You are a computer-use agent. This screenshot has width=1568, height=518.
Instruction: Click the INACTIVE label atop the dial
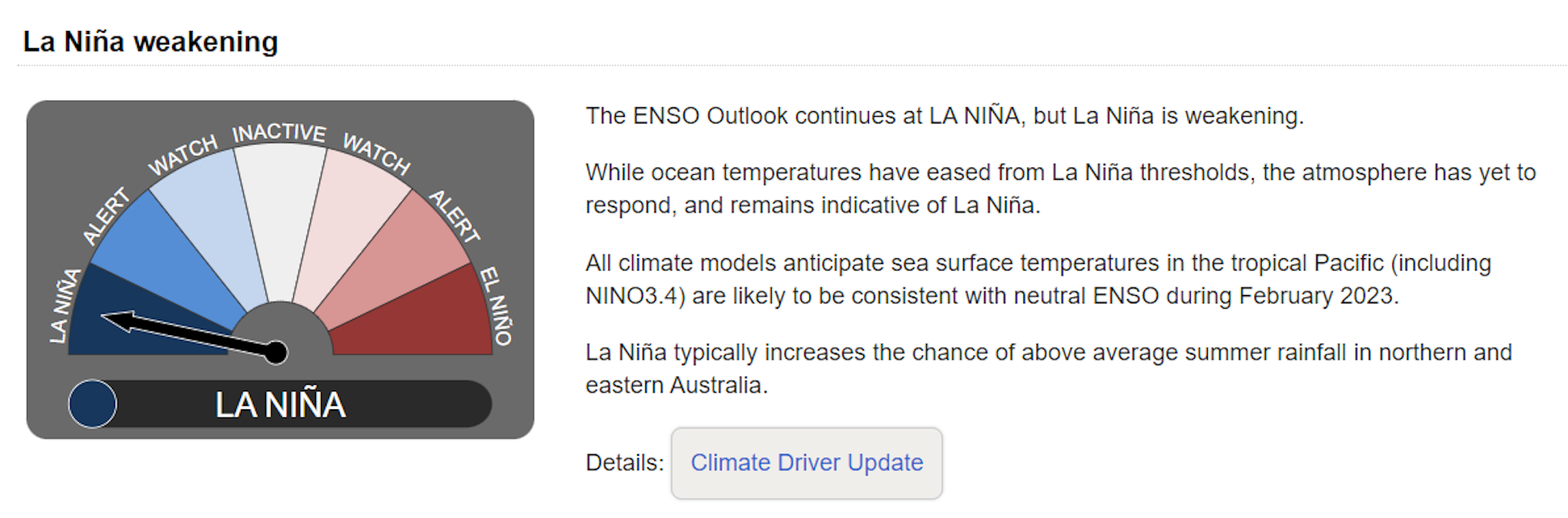point(279,132)
